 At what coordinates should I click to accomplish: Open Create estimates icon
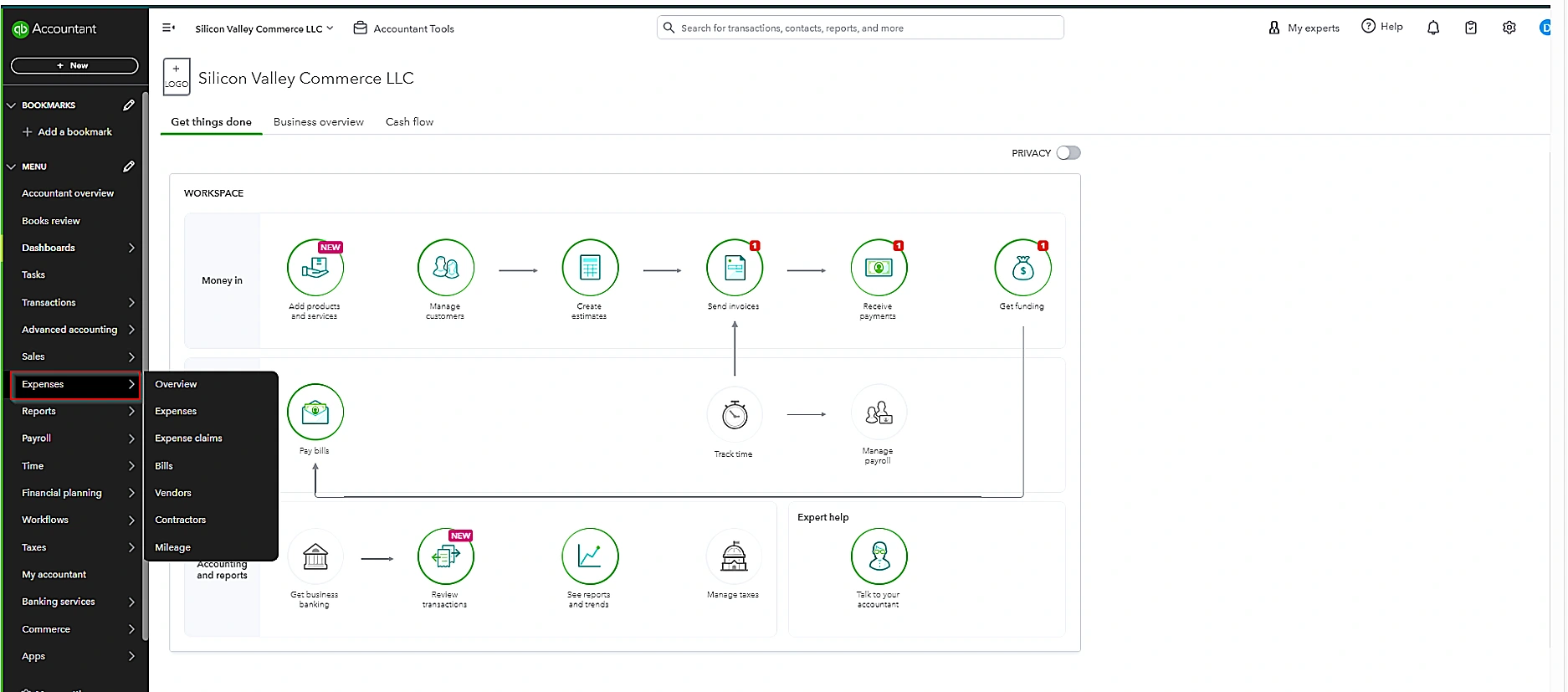point(590,268)
